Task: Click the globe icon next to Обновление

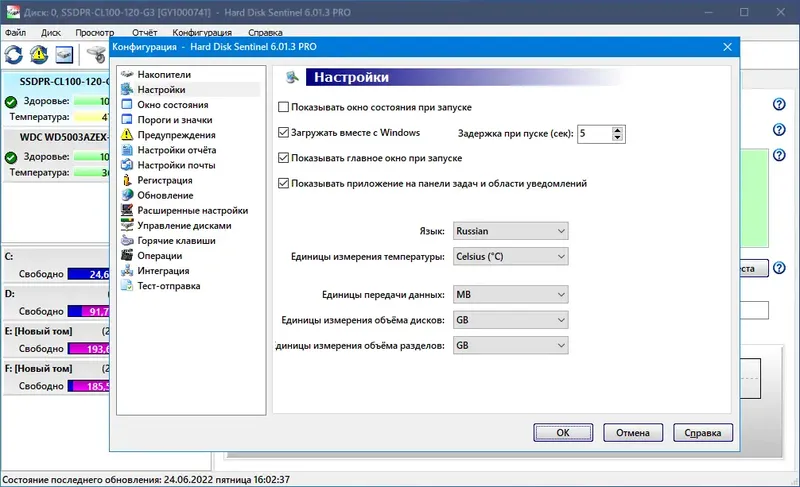Action: coord(127,195)
